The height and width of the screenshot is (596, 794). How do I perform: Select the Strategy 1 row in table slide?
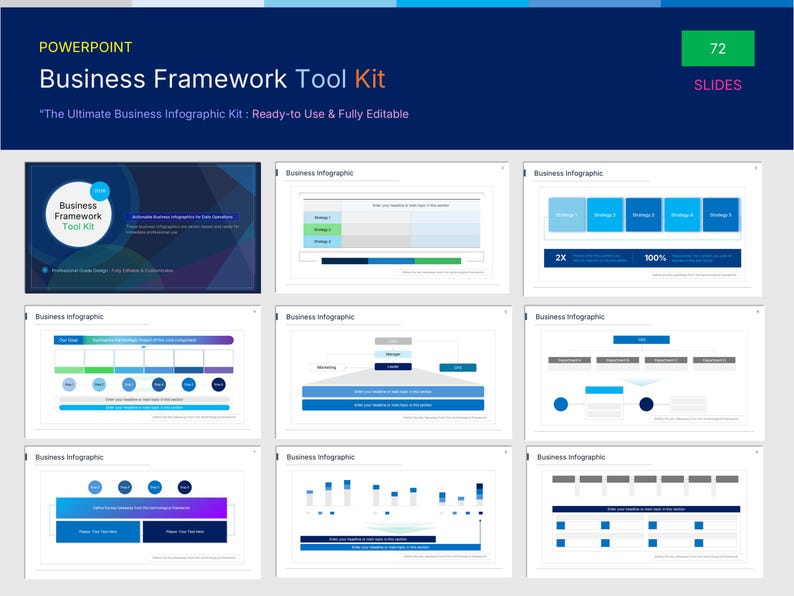coord(391,218)
